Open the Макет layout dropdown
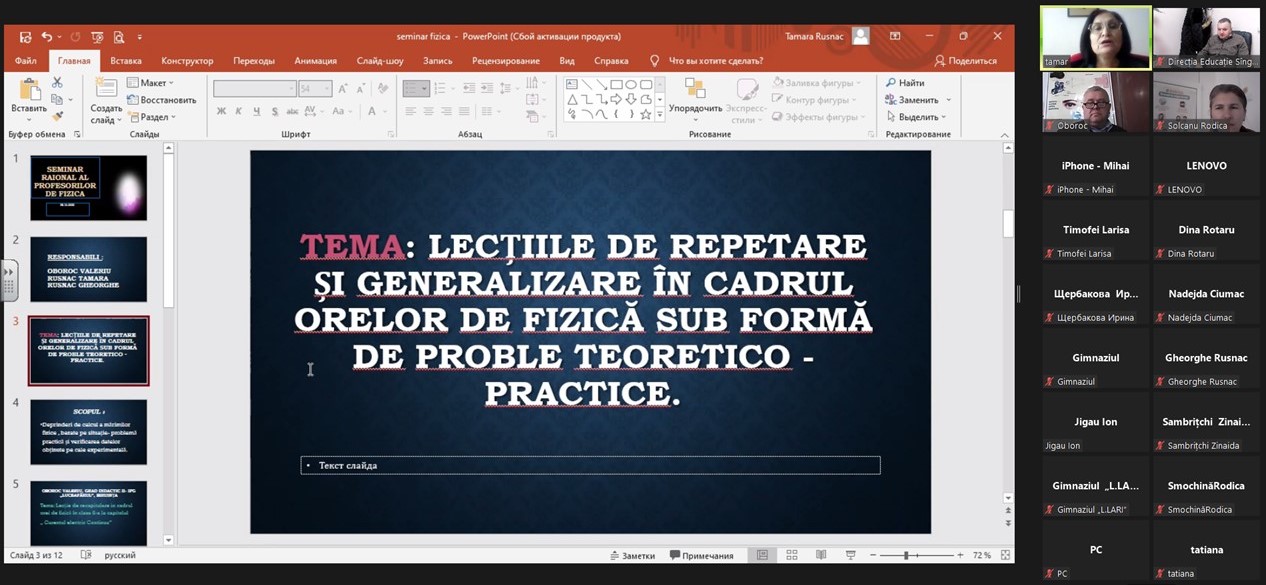This screenshot has height=585, width=1266. pos(150,83)
